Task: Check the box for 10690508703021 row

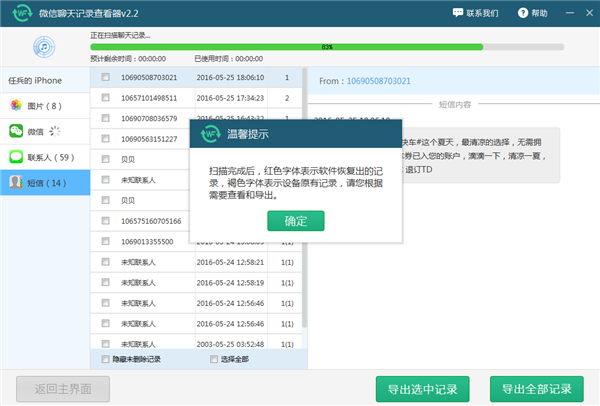Action: click(105, 77)
